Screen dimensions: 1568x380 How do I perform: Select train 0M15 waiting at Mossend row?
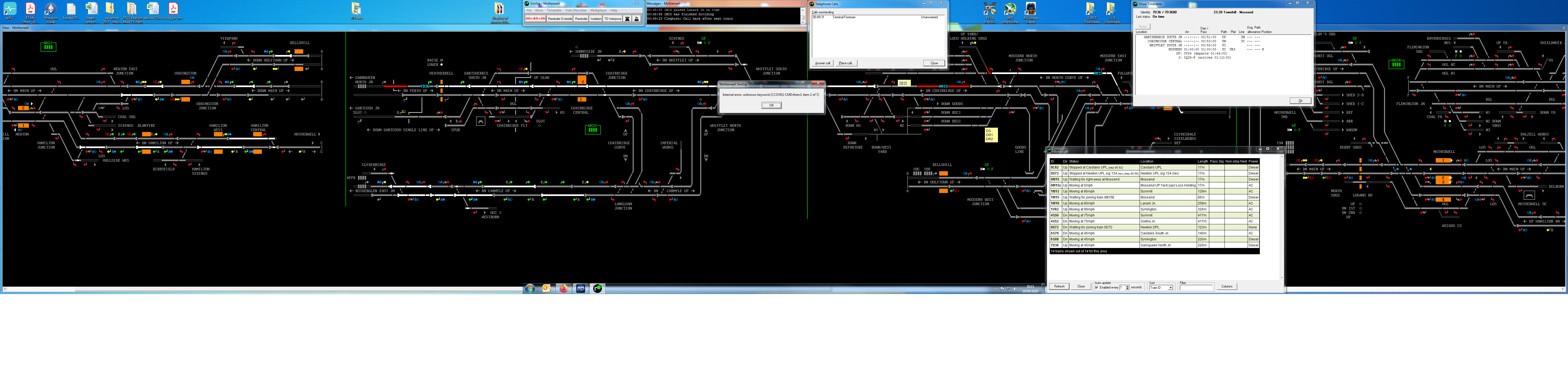click(1154, 180)
